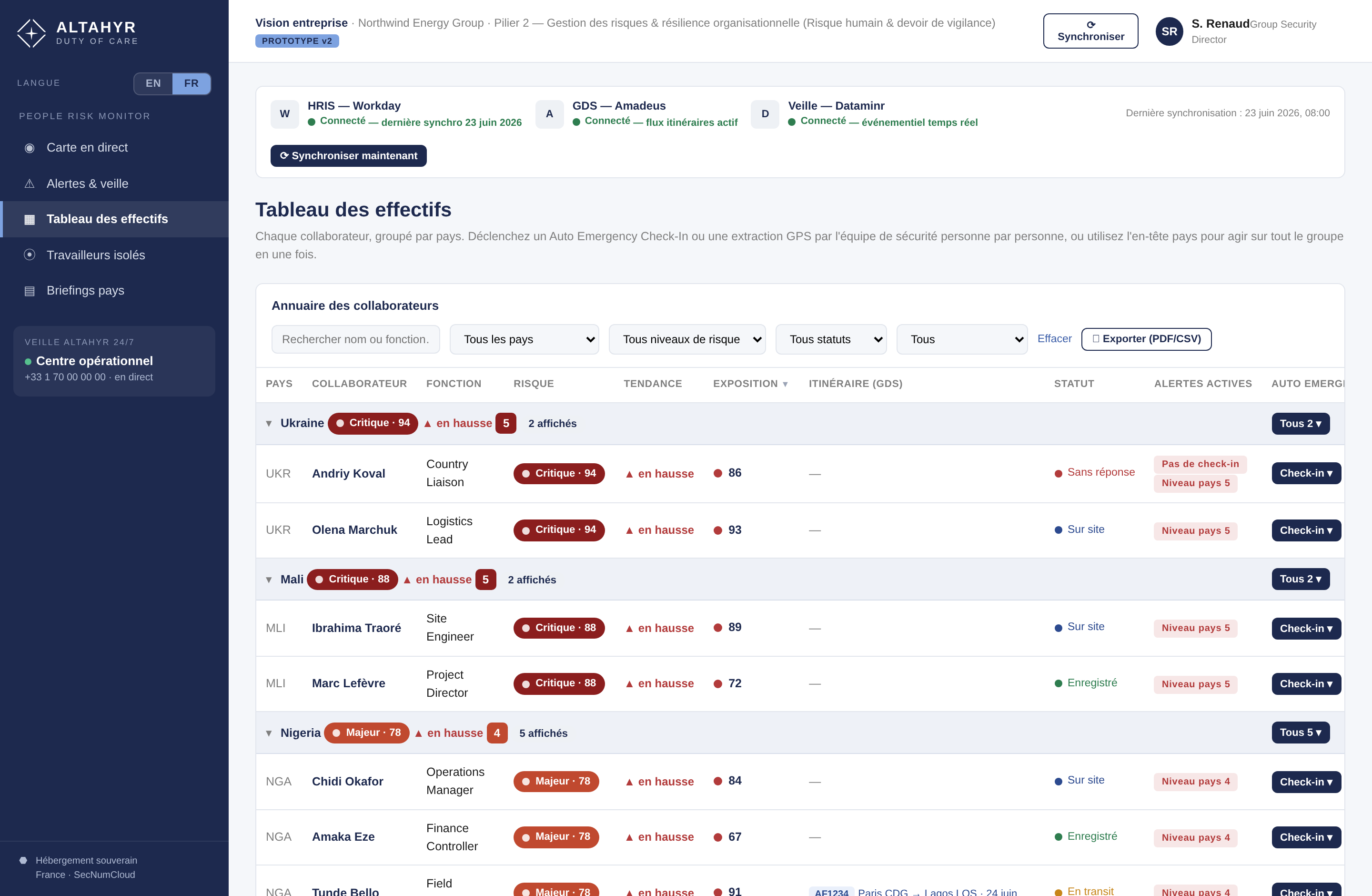Click the Carte en direct target icon
Image resolution: width=1372 pixels, height=896 pixels.
tap(30, 148)
